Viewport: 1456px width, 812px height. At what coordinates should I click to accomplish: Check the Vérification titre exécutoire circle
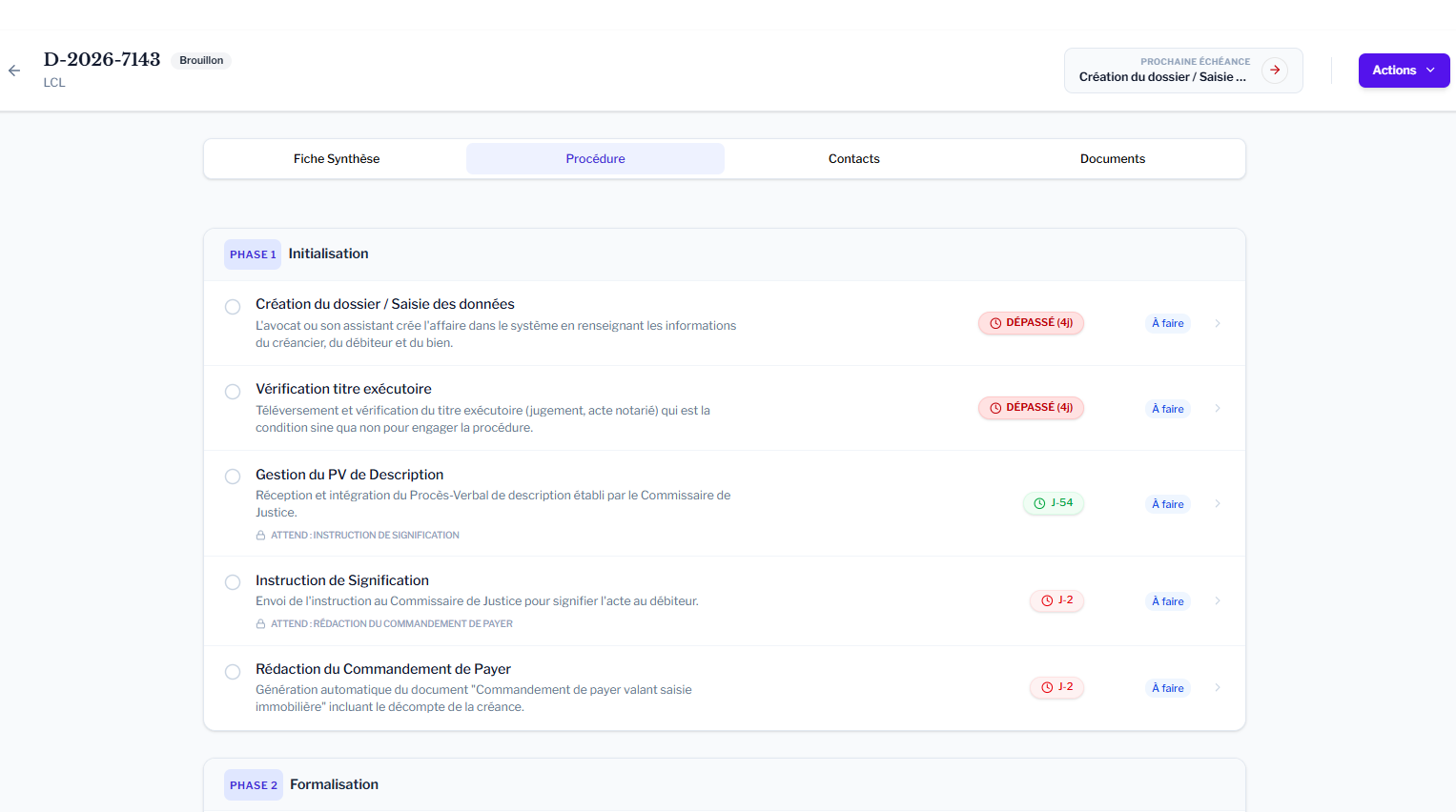point(233,392)
